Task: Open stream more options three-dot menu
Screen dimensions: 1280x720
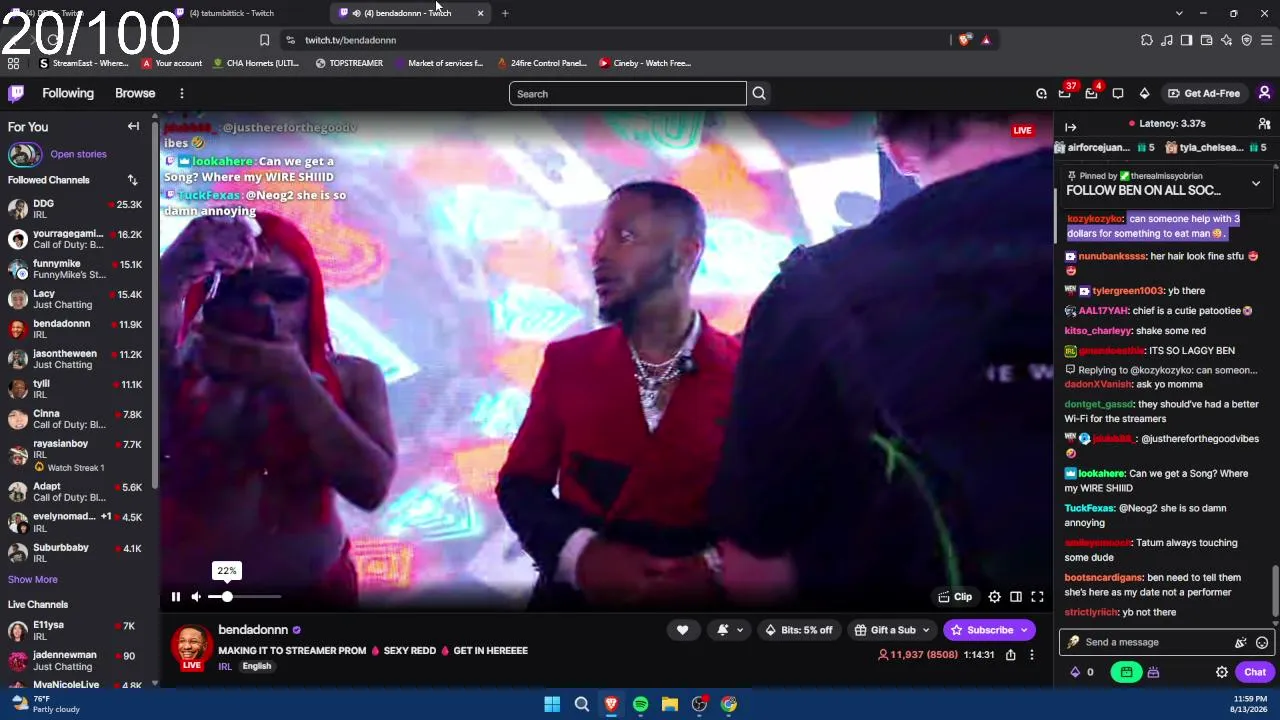Action: click(x=1031, y=655)
